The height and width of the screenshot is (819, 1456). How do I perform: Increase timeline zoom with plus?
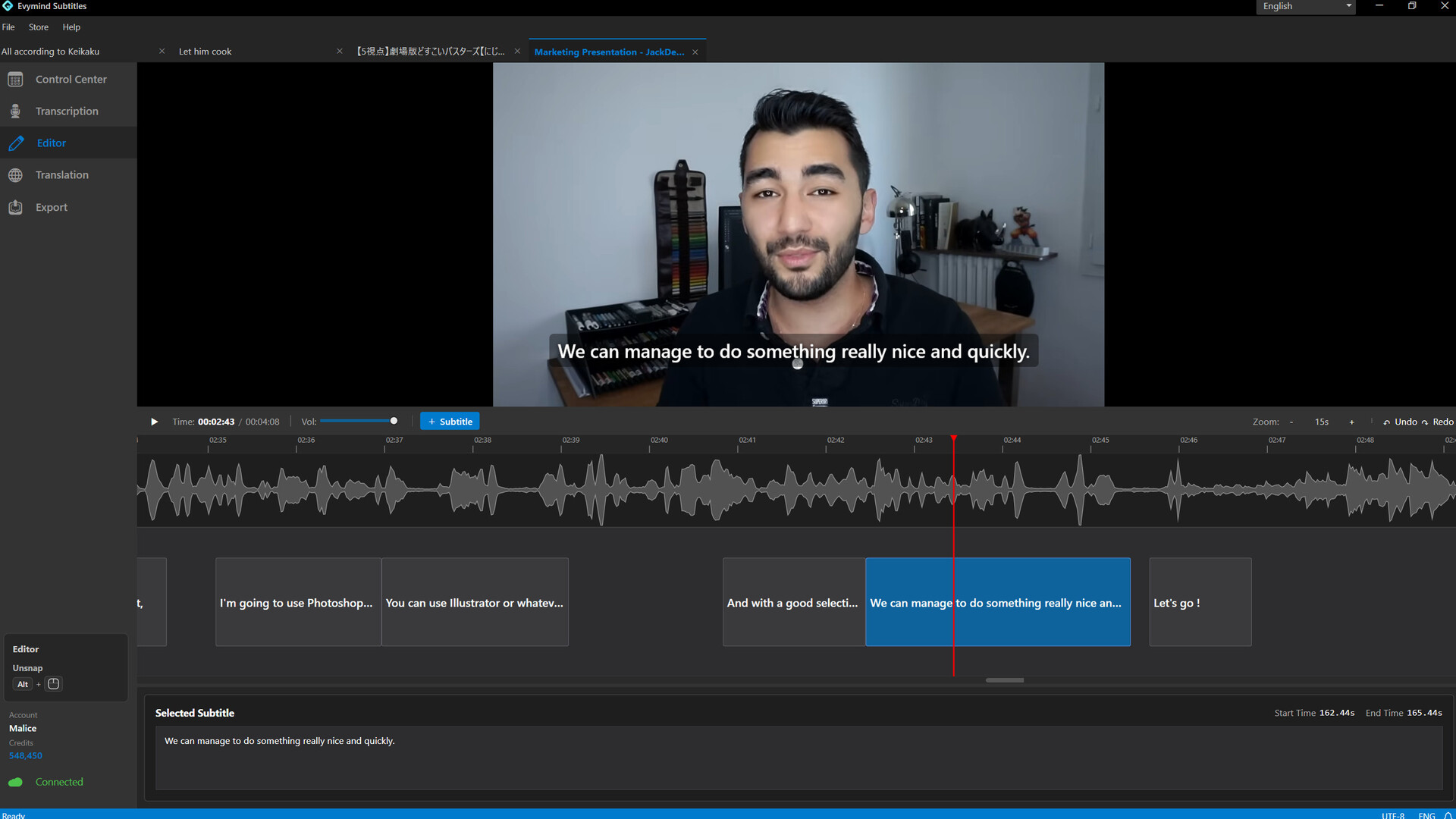[1351, 422]
